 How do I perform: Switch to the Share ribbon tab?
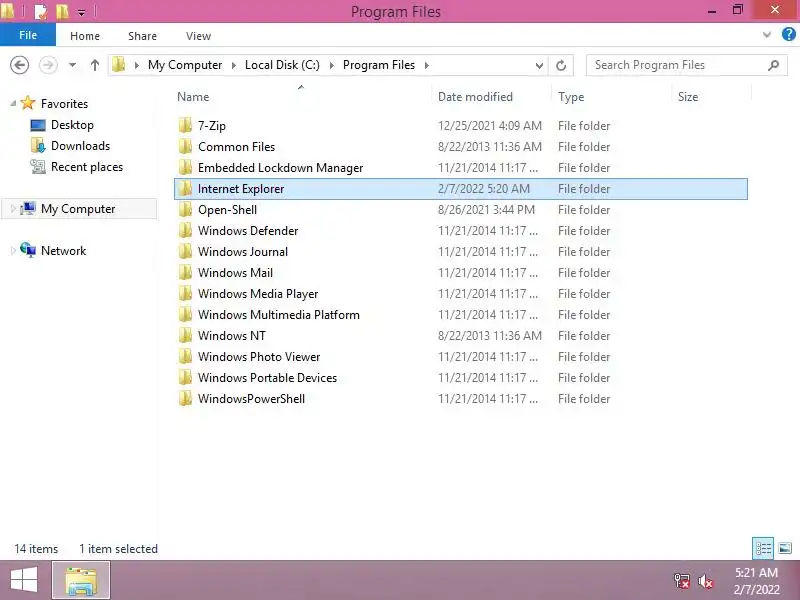pos(142,36)
